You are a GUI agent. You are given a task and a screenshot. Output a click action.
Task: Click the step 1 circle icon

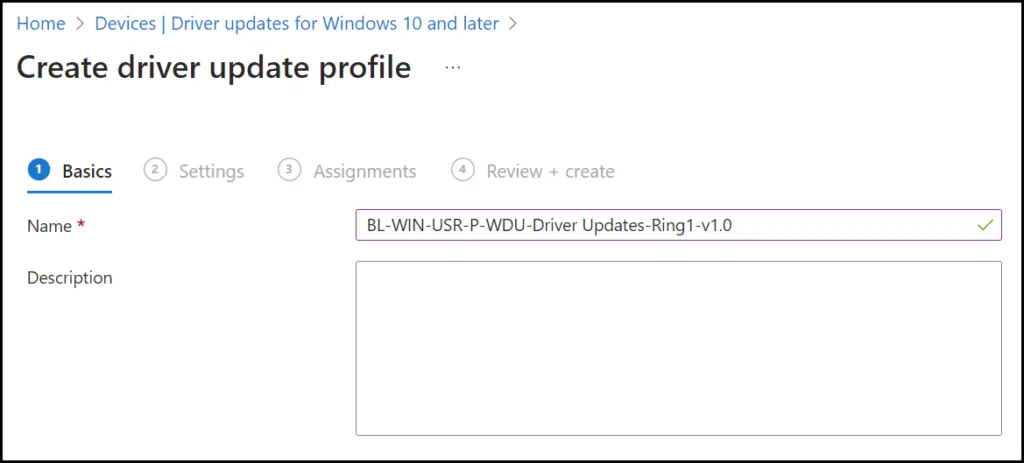click(x=37, y=170)
